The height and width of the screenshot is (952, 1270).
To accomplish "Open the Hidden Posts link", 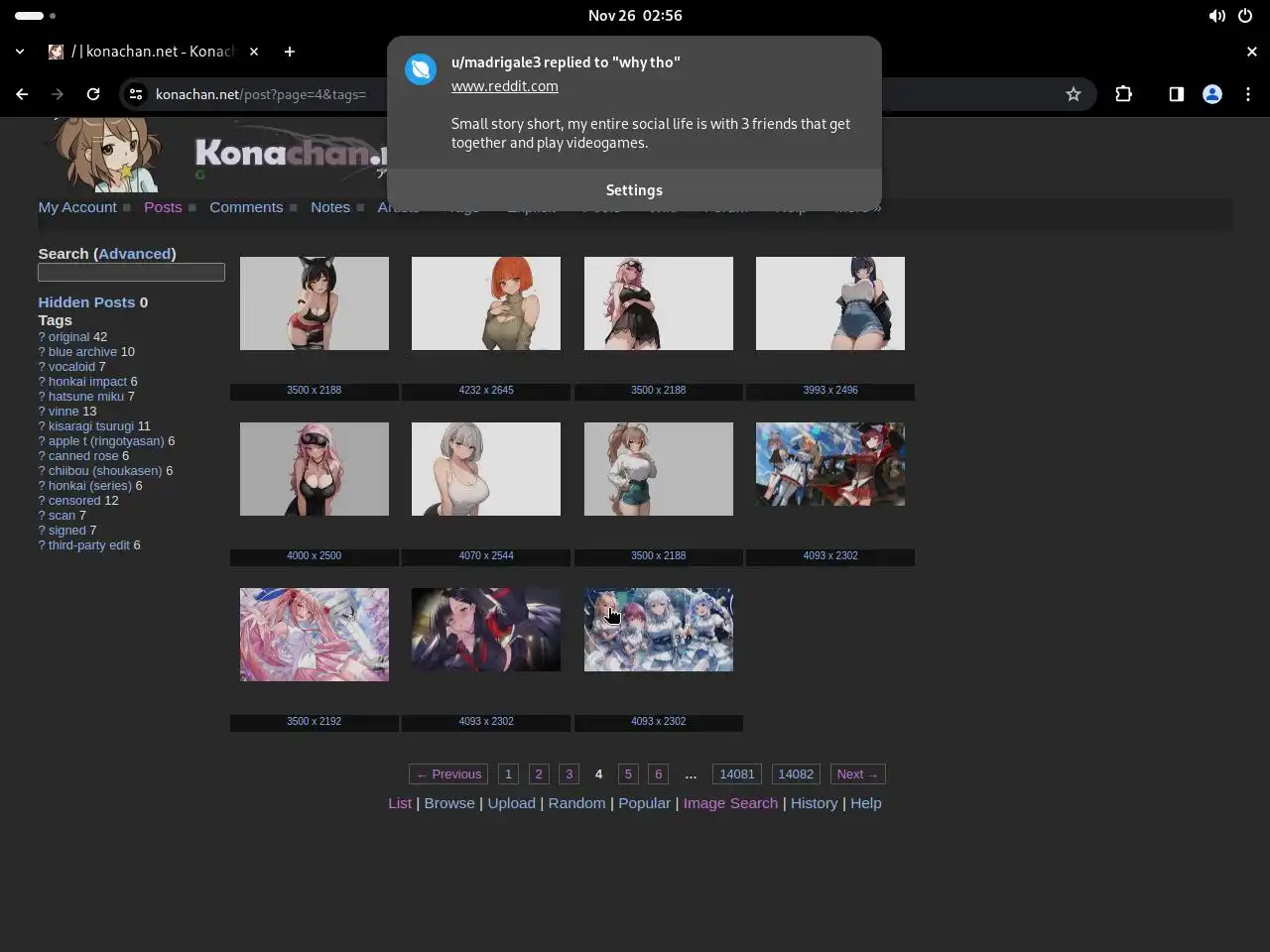I will (86, 302).
